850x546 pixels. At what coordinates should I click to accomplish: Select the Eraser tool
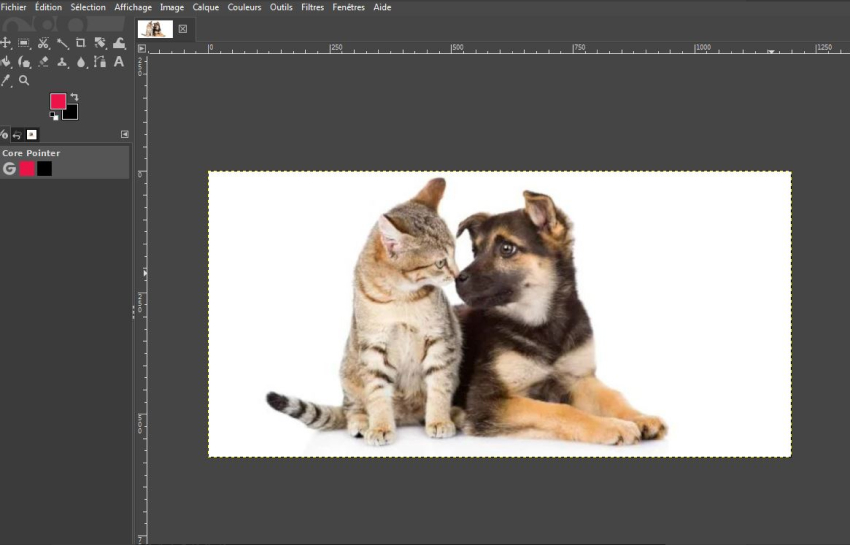pos(43,62)
